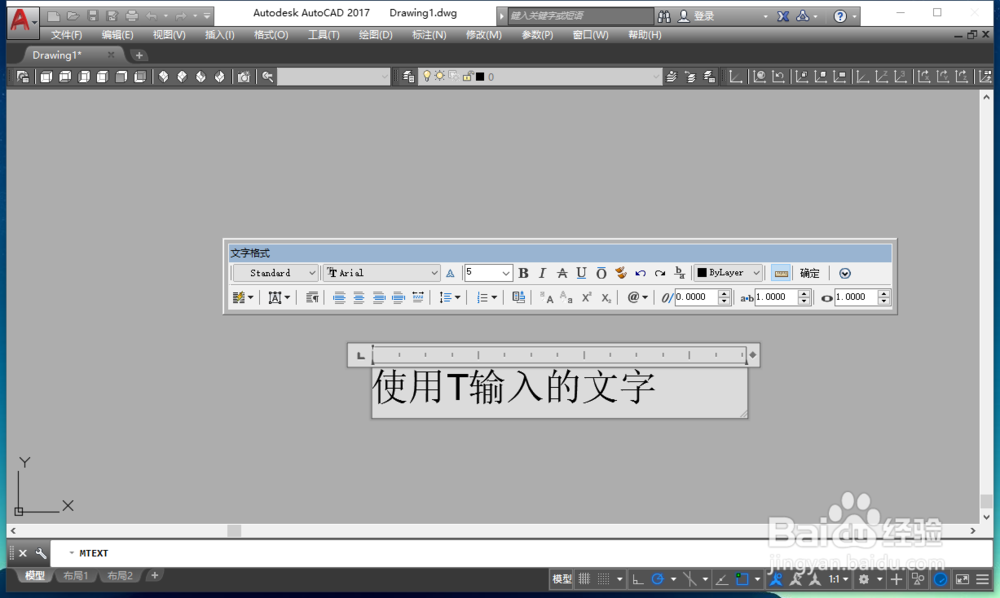The image size is (1000, 598).
Task: Open the columns dropdown in format toolbar
Action: click(x=242, y=297)
